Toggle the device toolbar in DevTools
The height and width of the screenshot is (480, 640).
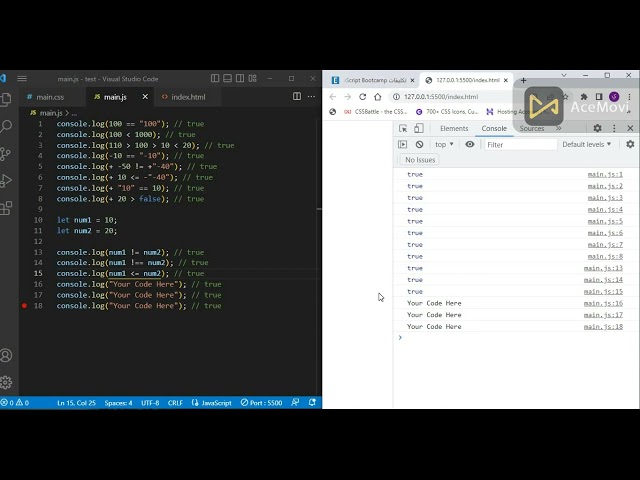click(419, 128)
